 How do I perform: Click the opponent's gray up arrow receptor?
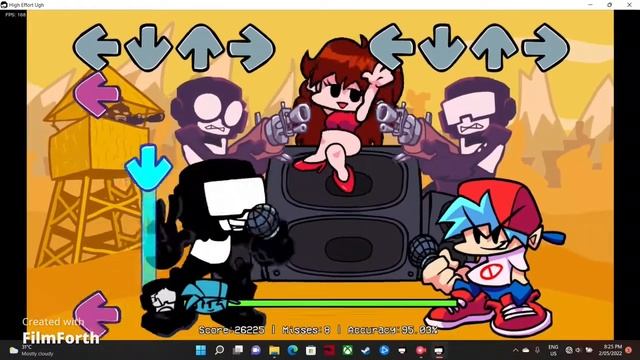click(x=200, y=48)
